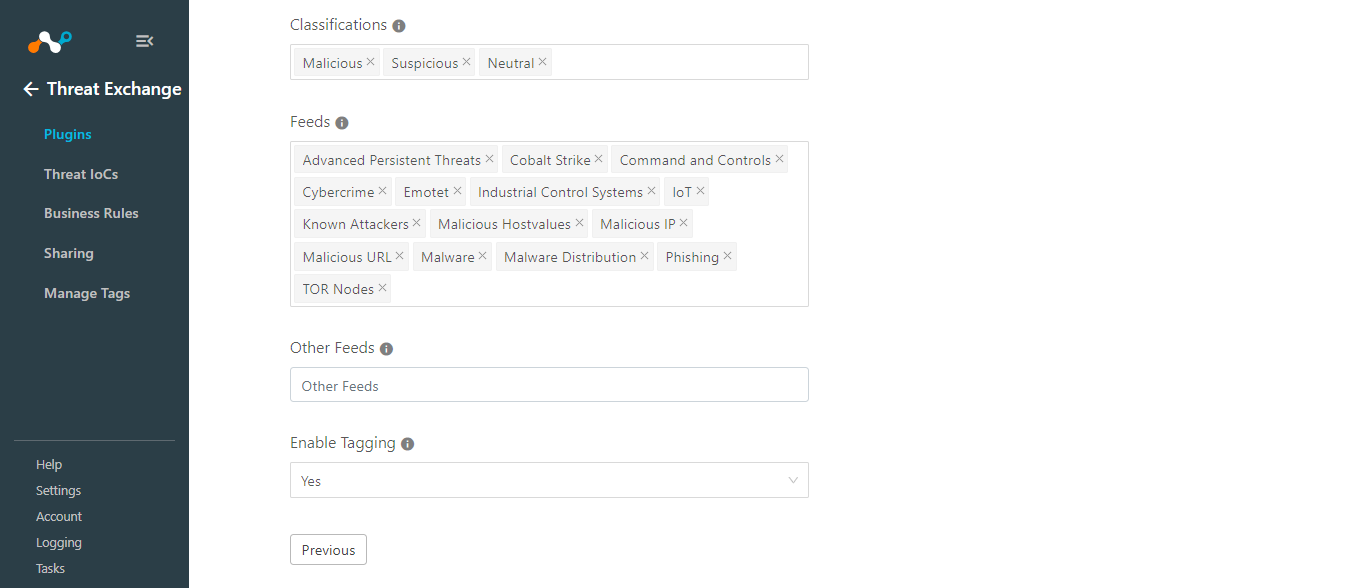
Task: Open the Enable Tagging dropdown
Action: tap(549, 480)
